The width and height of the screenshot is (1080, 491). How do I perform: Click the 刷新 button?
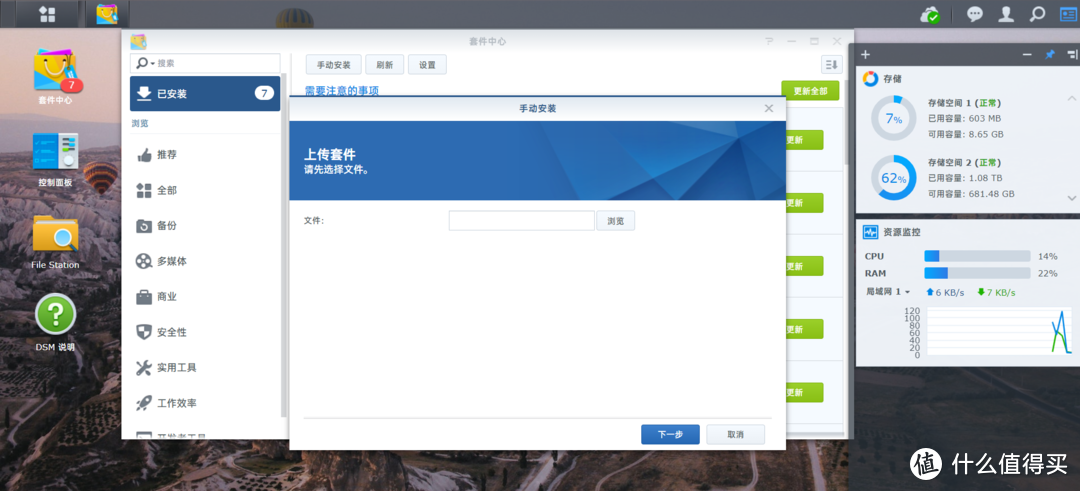[x=384, y=65]
